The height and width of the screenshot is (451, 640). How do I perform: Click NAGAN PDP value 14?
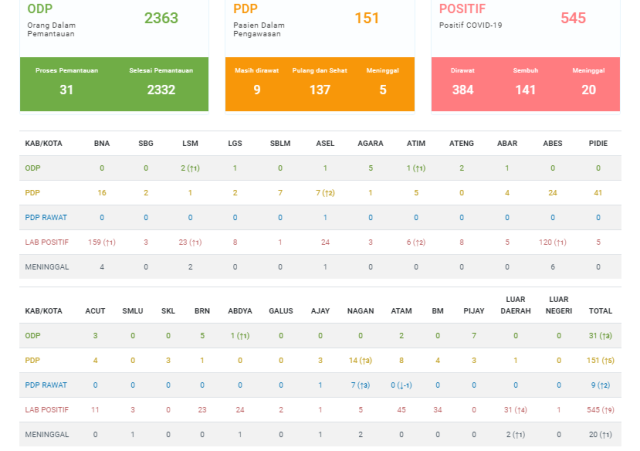click(x=360, y=360)
